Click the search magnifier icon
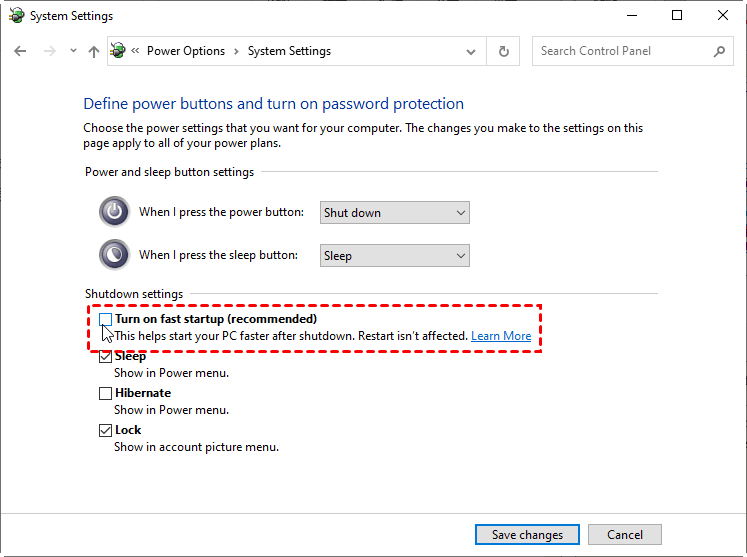Screen dimensions: 747x557 tap(719, 51)
